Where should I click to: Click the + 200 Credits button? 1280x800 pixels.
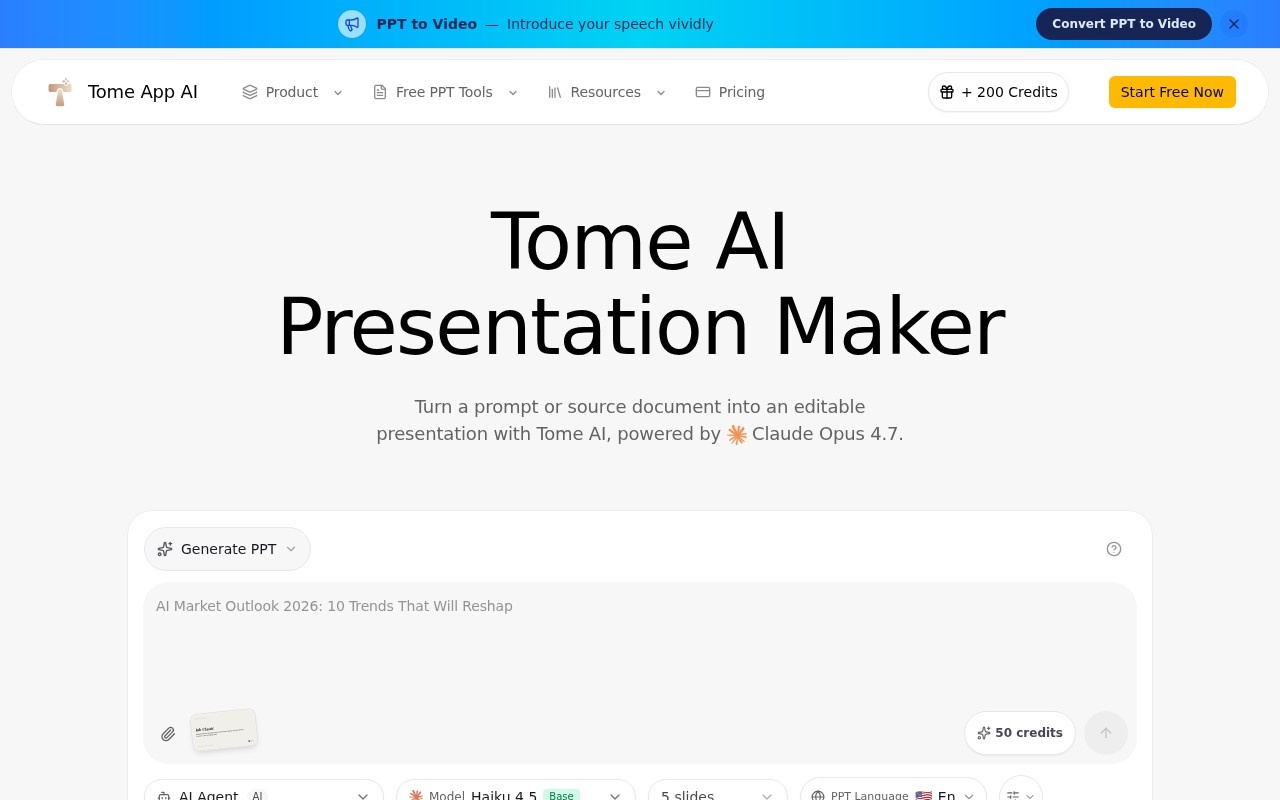998,92
